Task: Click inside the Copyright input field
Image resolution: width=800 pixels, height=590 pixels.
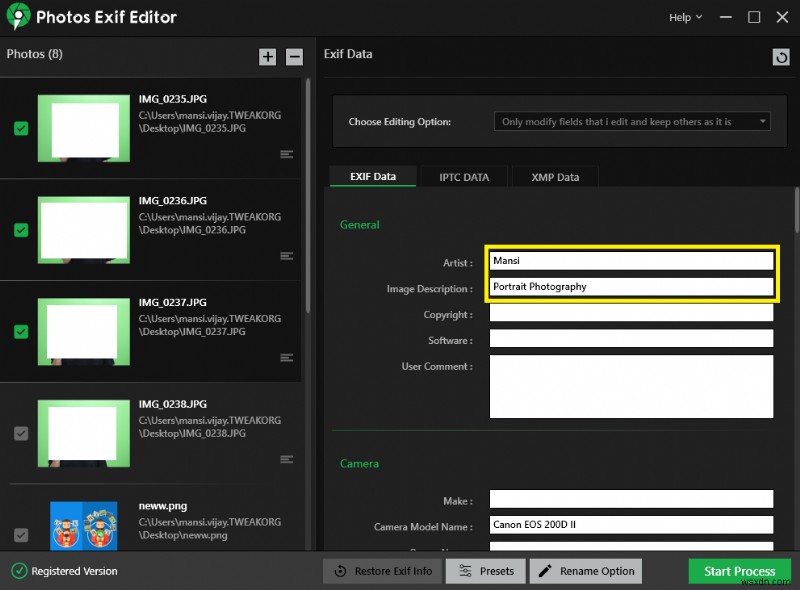Action: point(631,312)
